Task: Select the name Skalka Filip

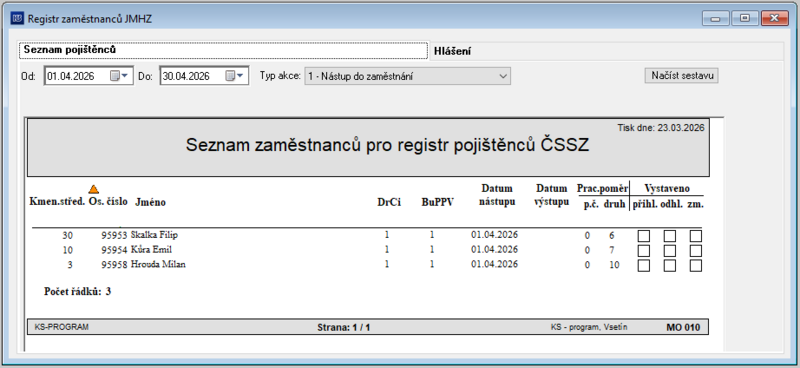Action: pos(155,235)
